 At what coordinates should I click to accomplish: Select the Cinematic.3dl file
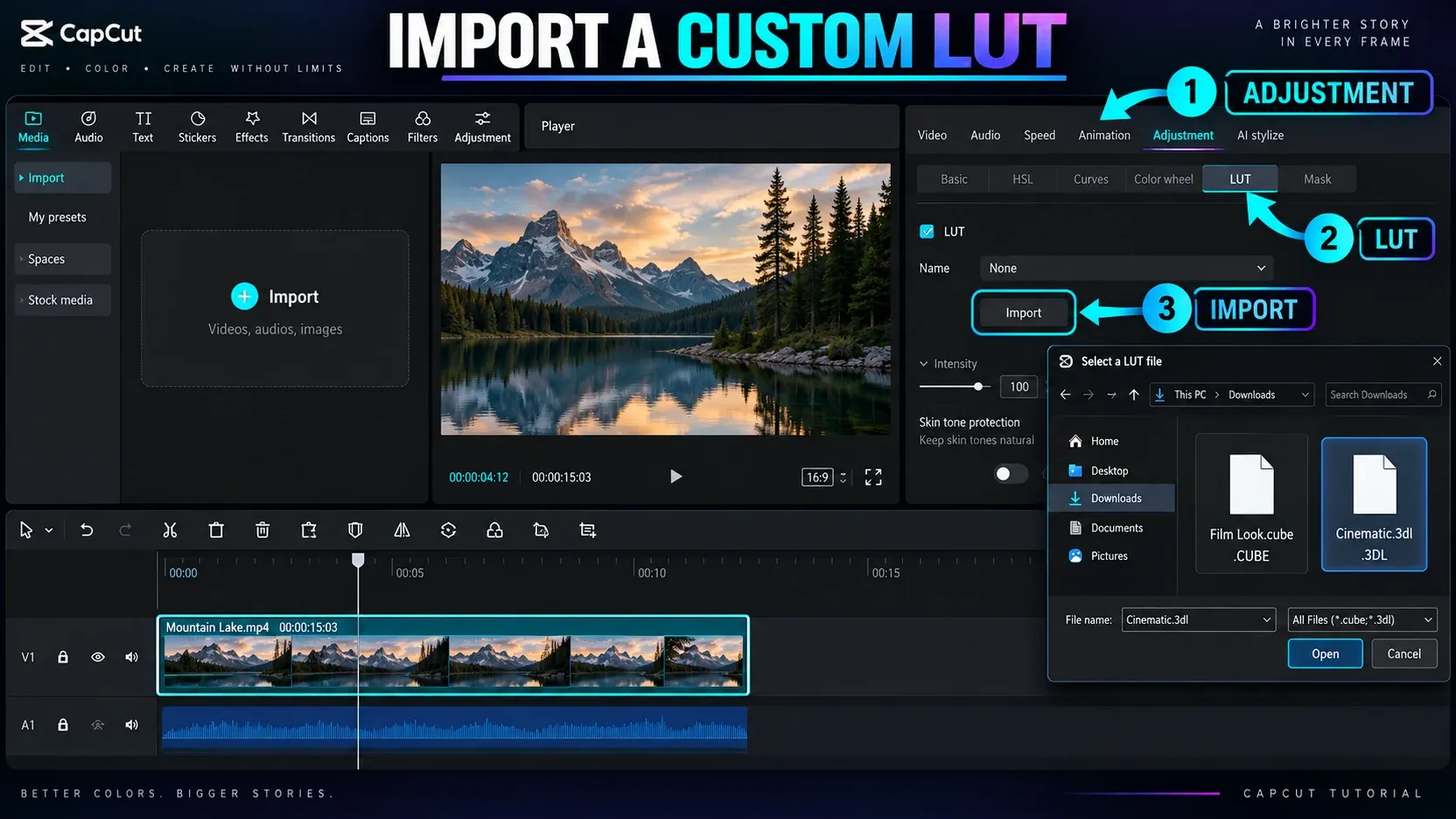1374,504
